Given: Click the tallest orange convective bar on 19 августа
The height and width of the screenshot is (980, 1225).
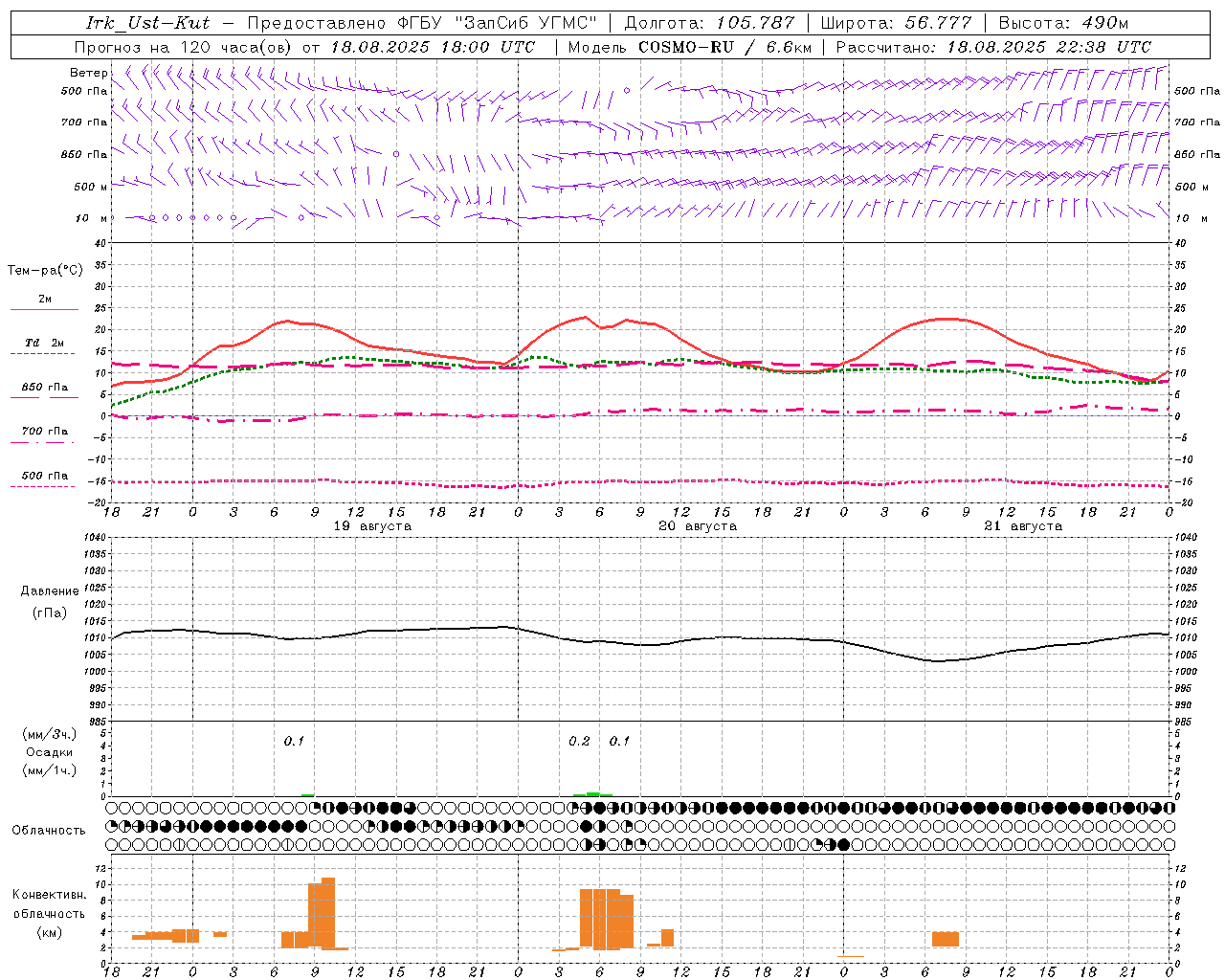Looking at the screenshot, I should [328, 913].
